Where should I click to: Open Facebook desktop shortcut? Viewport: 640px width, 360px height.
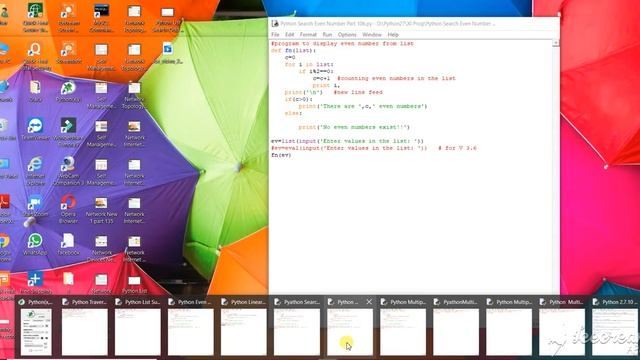coord(68,244)
